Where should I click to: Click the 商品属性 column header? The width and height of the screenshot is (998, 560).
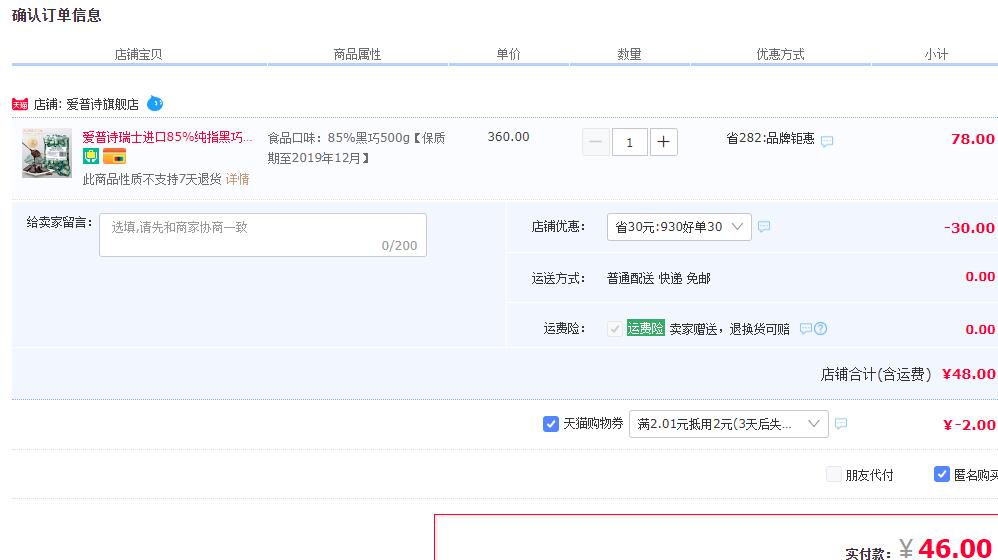point(357,55)
